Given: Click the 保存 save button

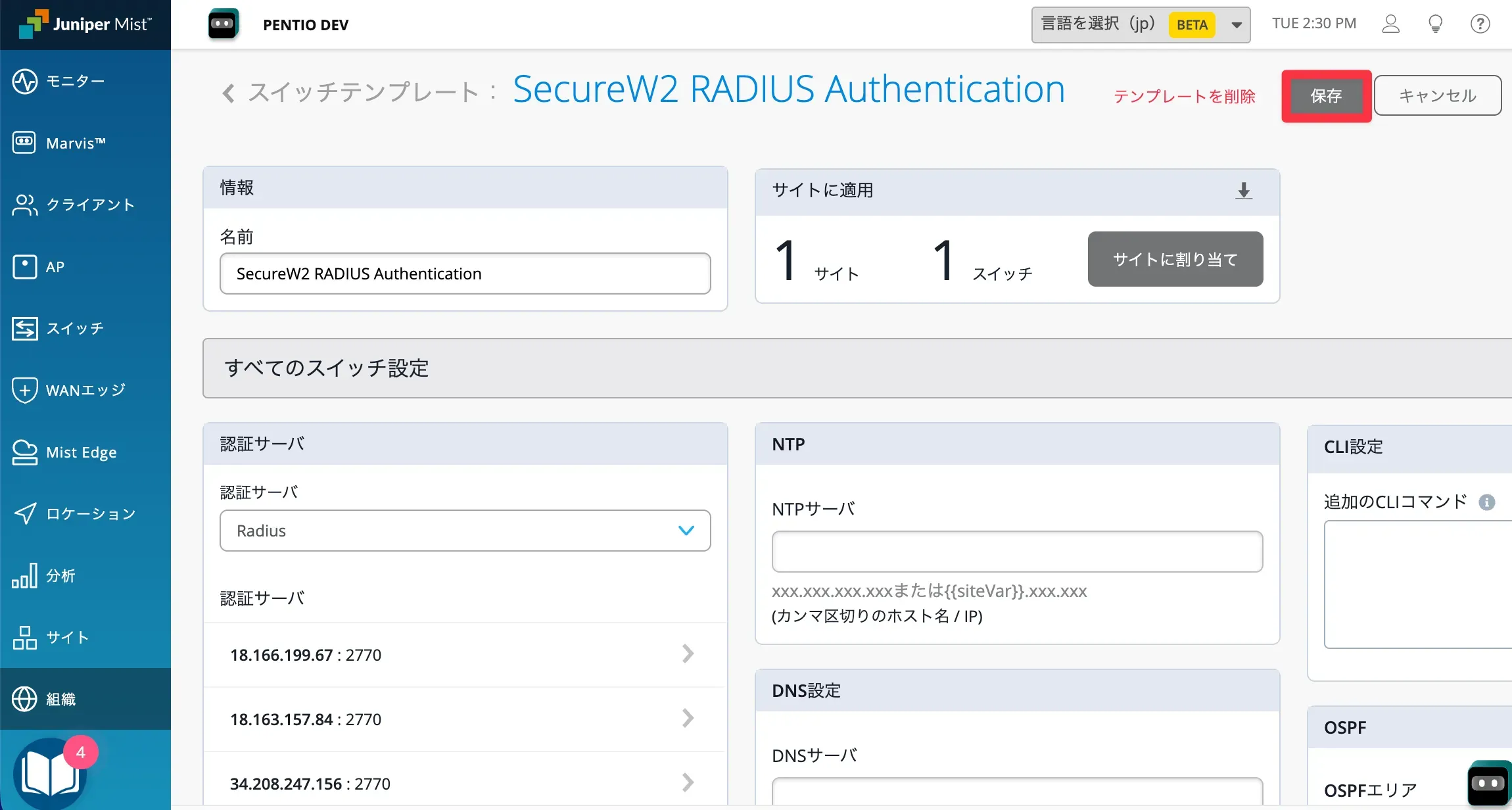Looking at the screenshot, I should [1326, 96].
